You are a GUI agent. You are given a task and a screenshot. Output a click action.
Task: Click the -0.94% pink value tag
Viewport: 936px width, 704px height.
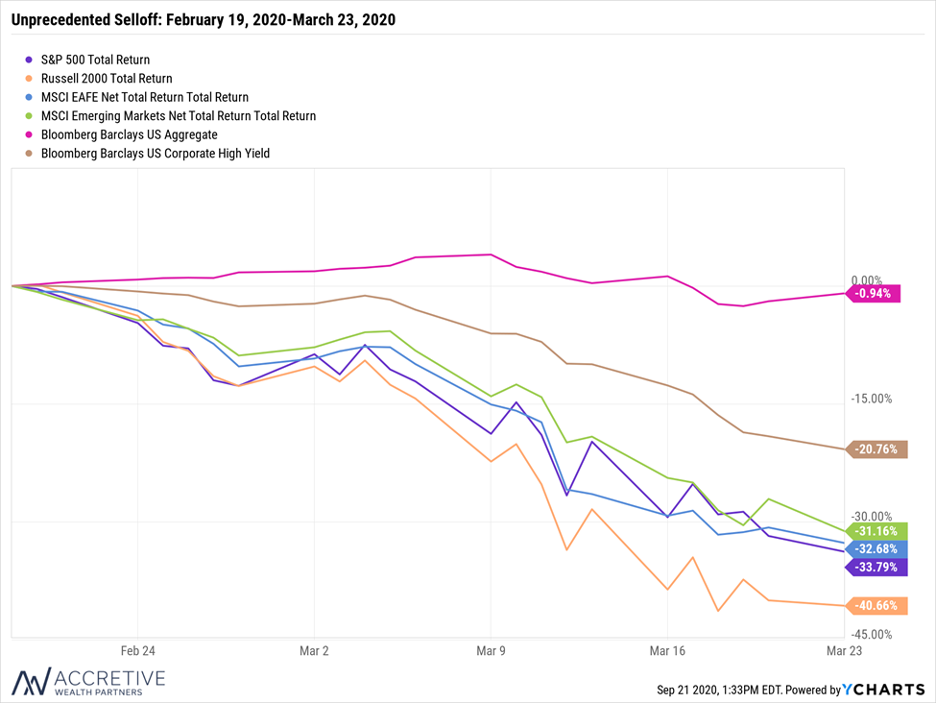coord(873,293)
